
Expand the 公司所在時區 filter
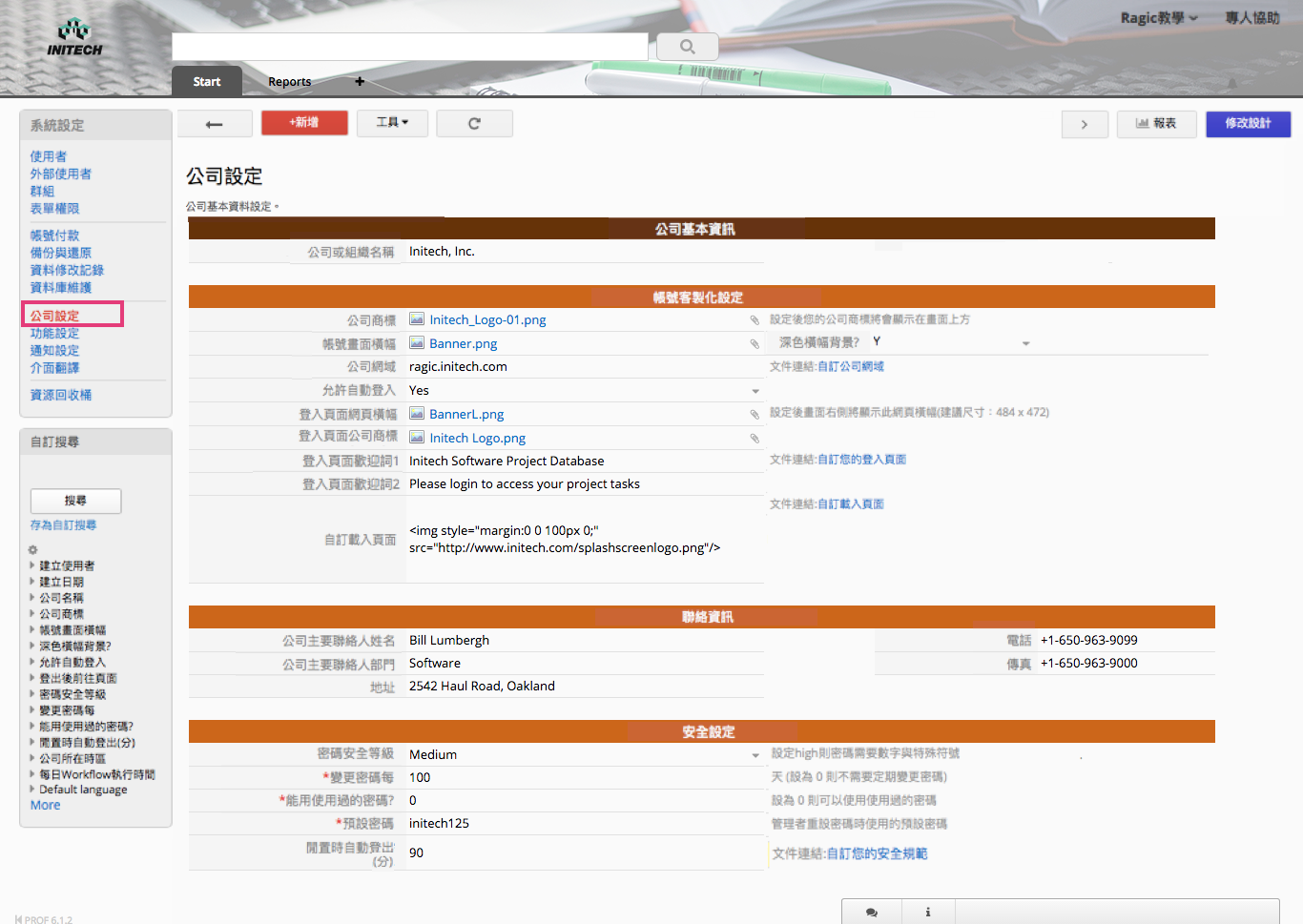(68, 758)
